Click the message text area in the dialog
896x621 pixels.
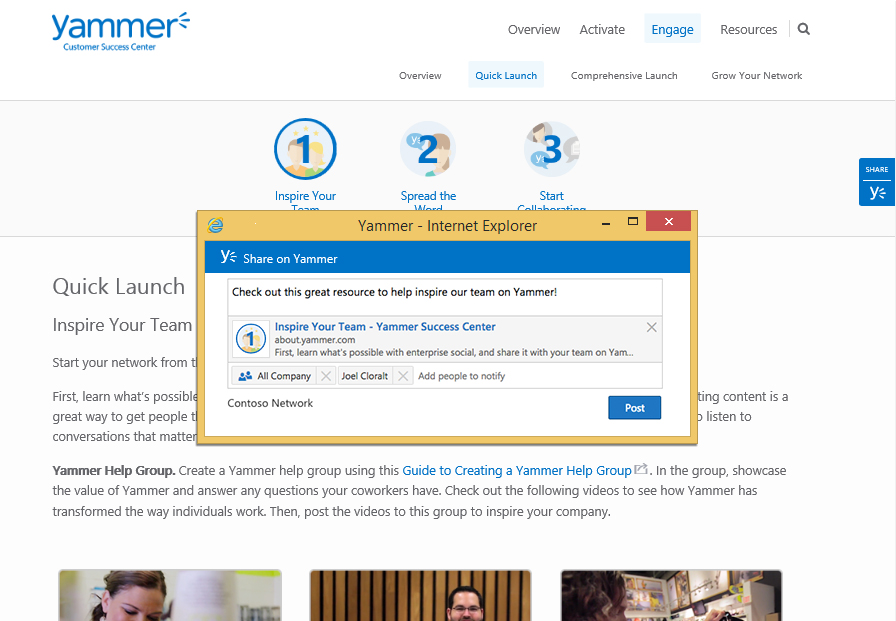pyautogui.click(x=446, y=294)
